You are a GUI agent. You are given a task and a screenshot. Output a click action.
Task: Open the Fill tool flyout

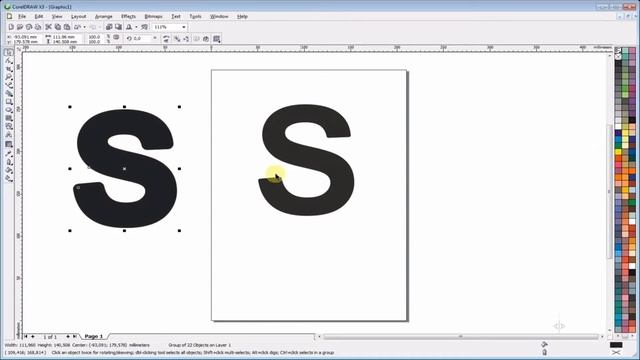[x=9, y=170]
